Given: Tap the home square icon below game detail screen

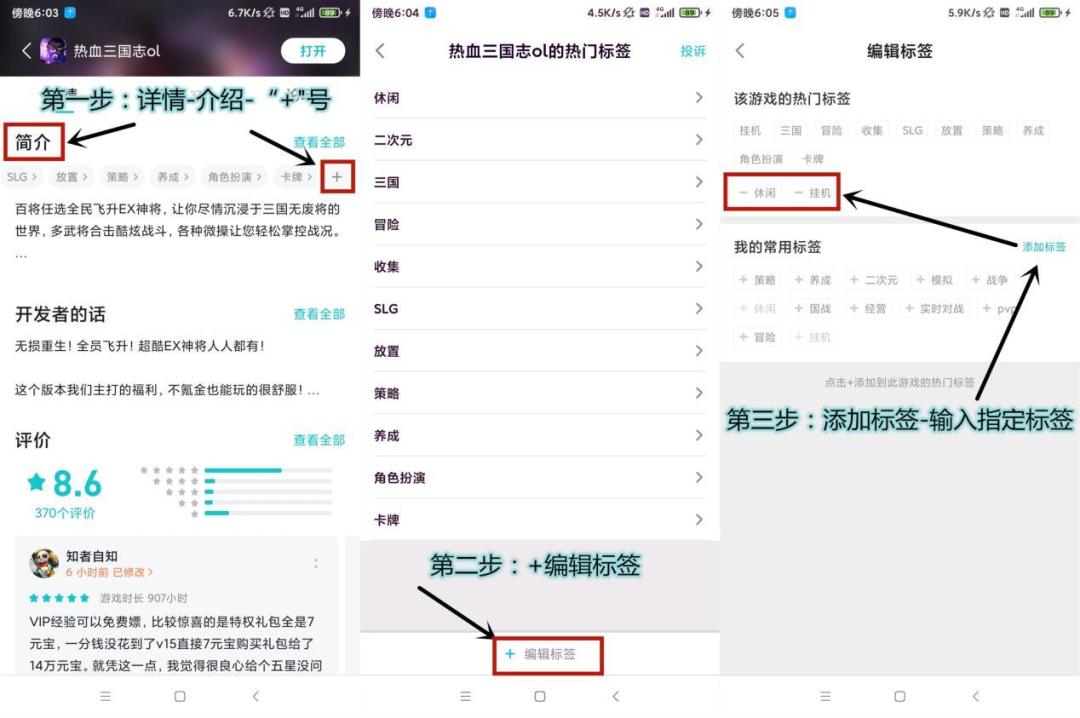Looking at the screenshot, I should pos(180,697).
